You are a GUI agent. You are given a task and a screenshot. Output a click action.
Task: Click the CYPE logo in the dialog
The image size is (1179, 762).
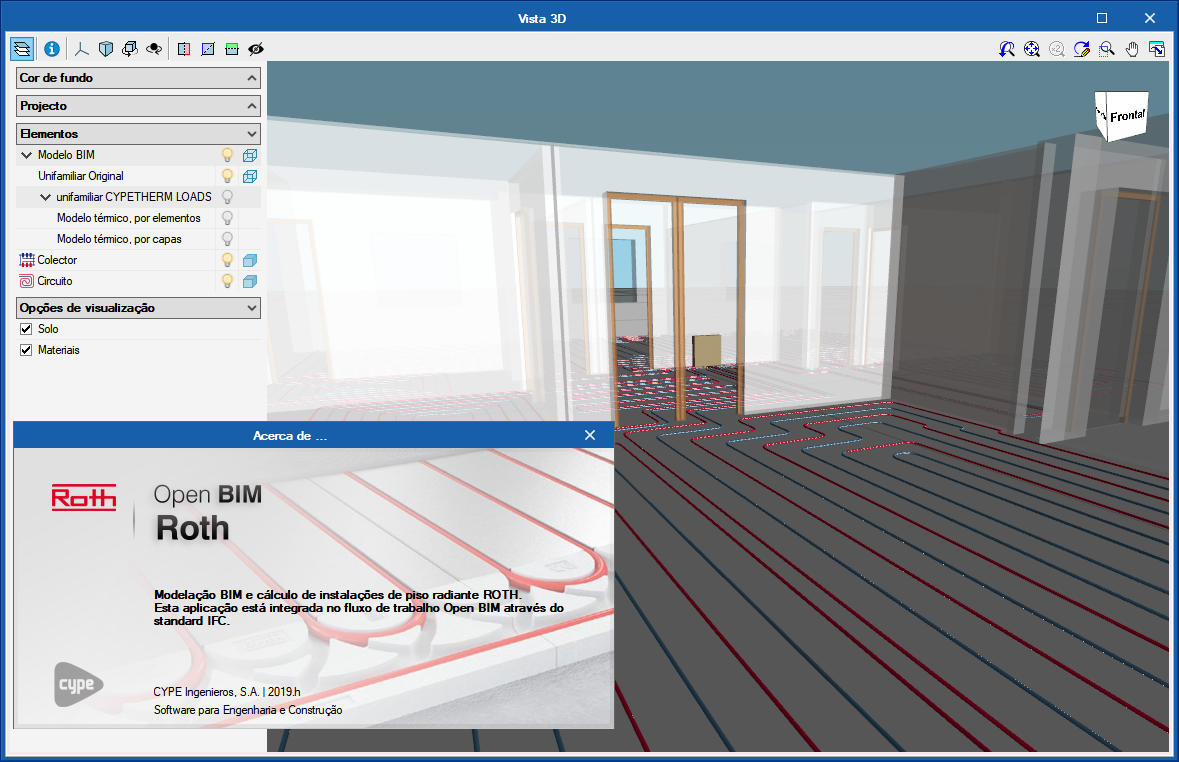click(x=77, y=685)
